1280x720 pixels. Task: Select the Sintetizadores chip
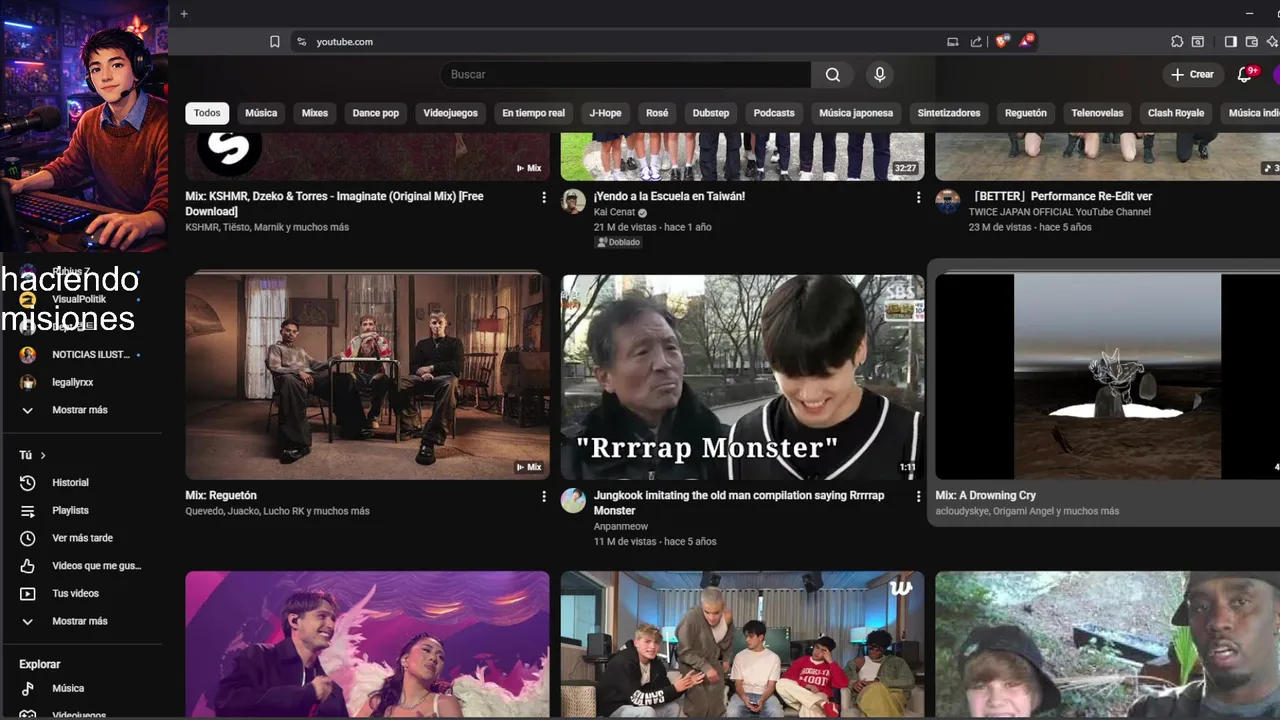pos(949,113)
